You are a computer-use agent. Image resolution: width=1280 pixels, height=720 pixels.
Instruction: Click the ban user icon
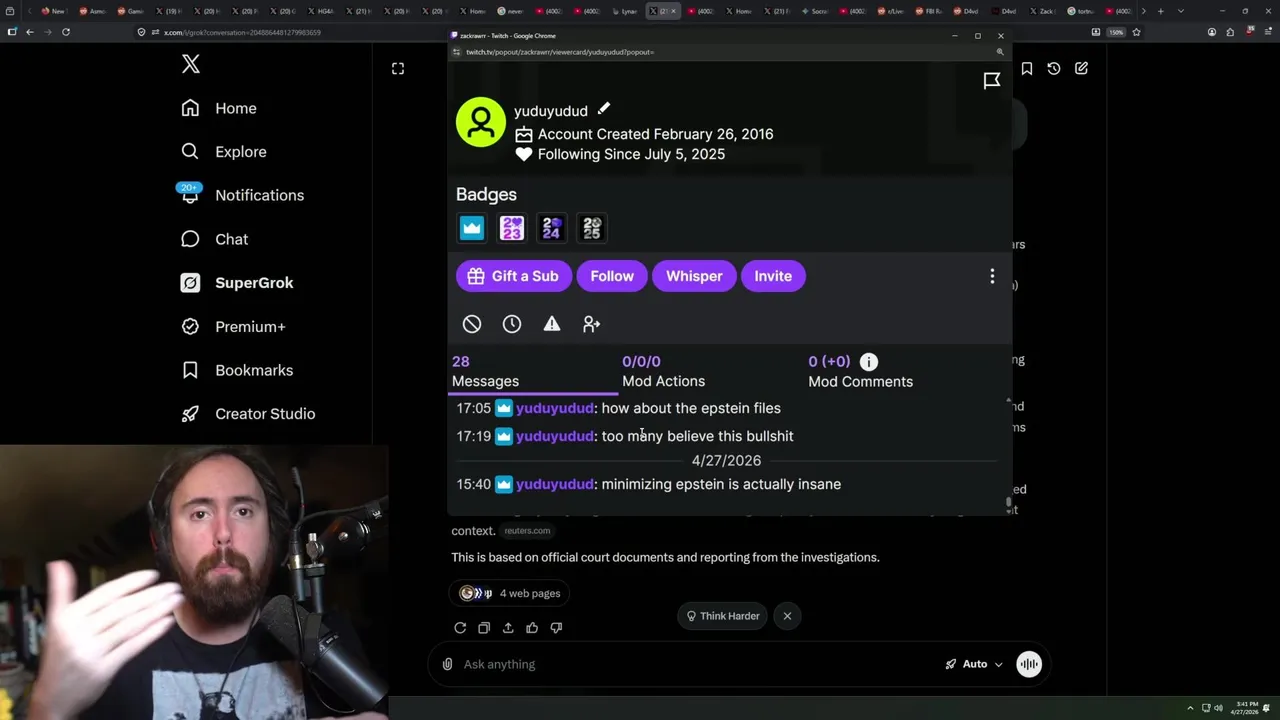472,324
